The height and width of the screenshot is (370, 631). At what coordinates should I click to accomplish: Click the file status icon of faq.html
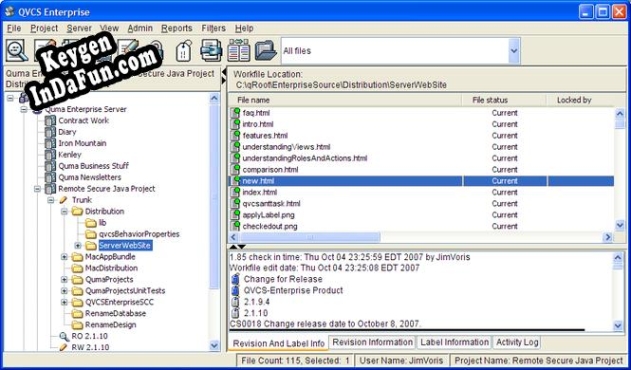point(235,113)
